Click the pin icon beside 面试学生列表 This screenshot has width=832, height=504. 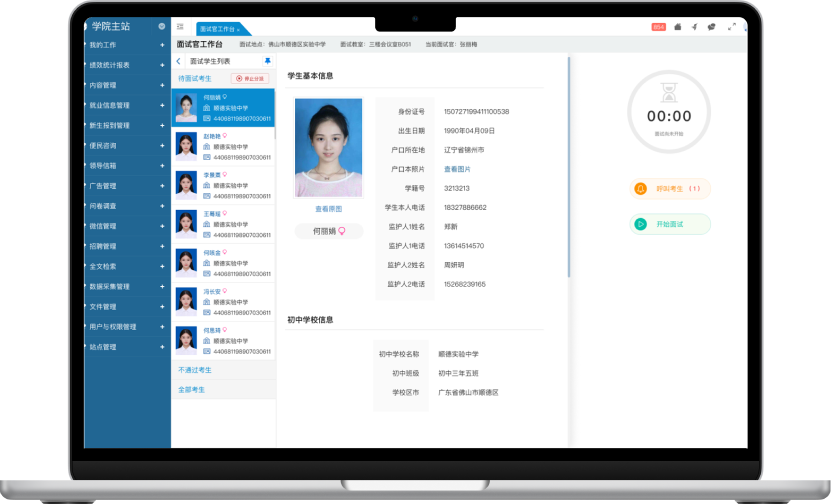click(267, 61)
